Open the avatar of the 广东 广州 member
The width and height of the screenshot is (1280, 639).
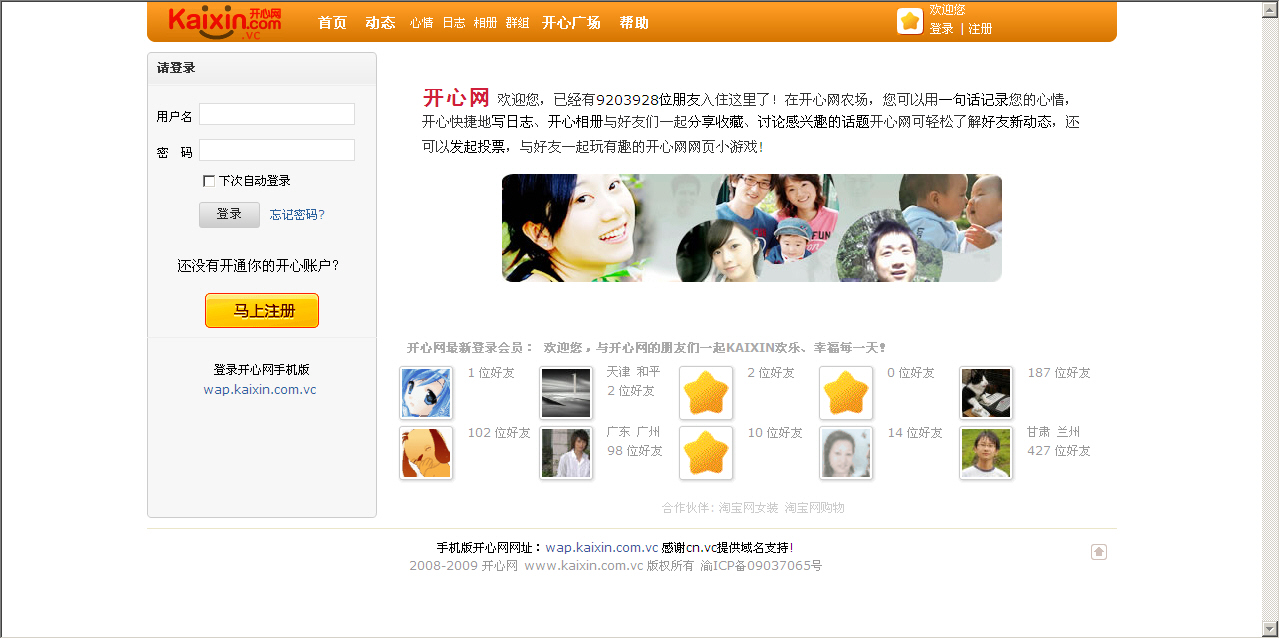(566, 453)
